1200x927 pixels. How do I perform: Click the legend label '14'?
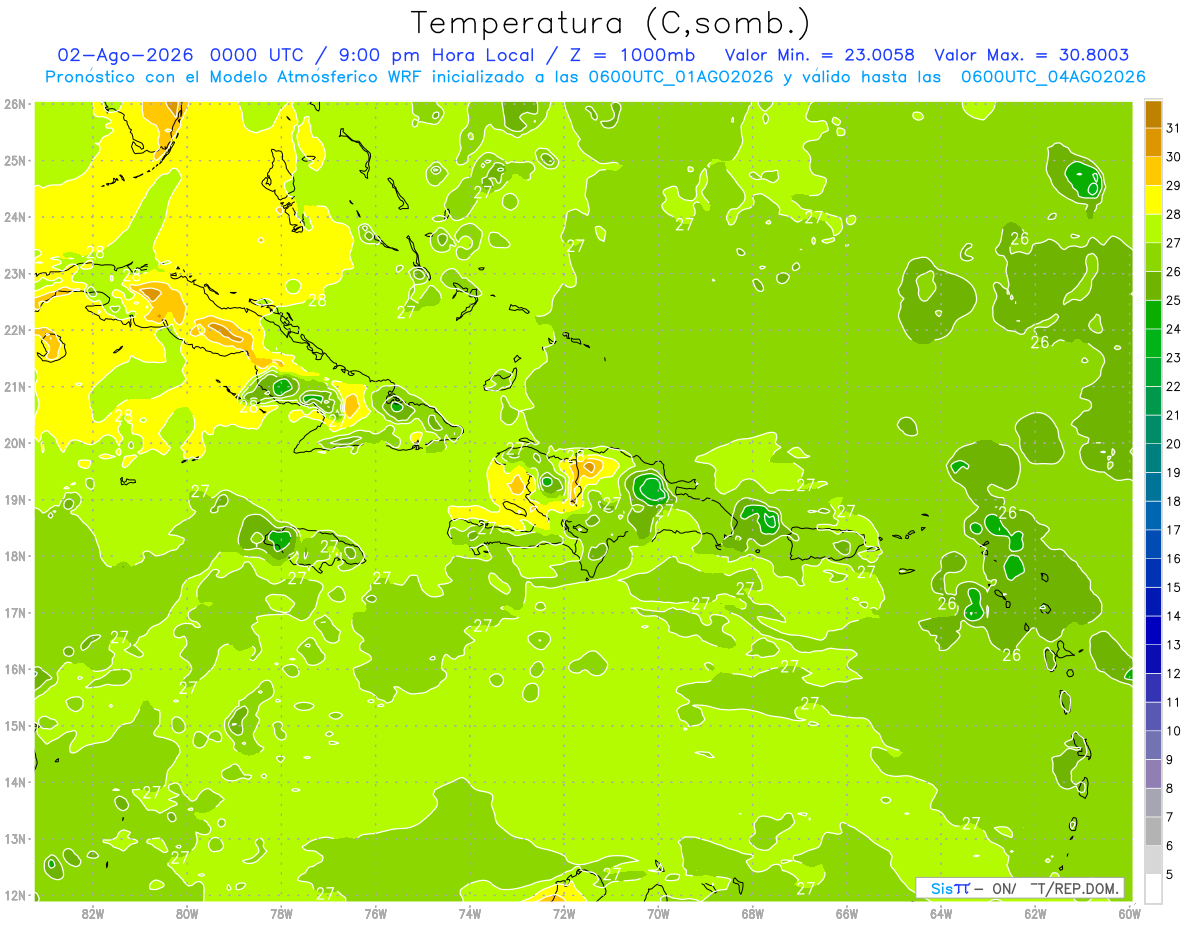point(1173,616)
